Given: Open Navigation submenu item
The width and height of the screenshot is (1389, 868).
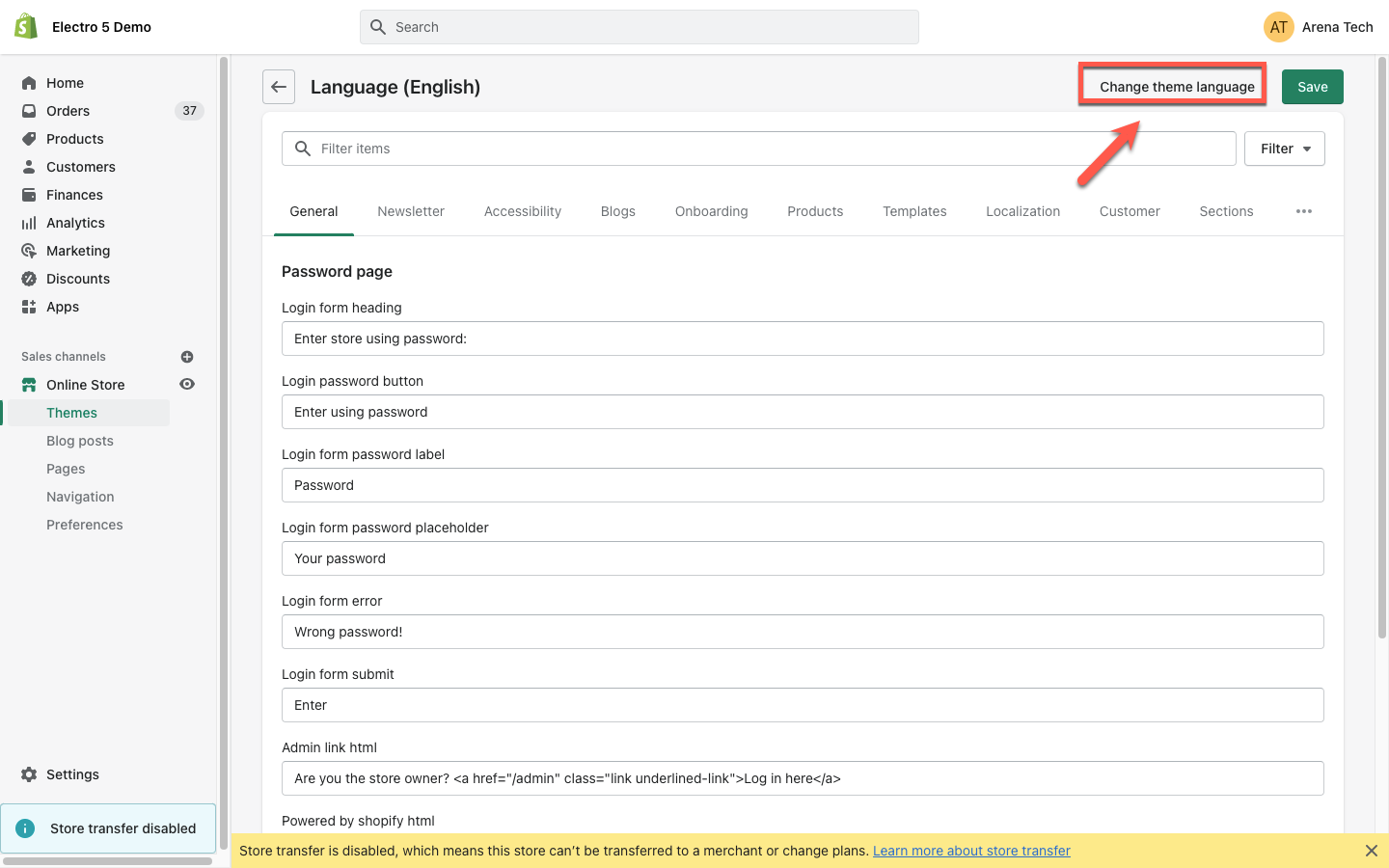Looking at the screenshot, I should click(x=80, y=497).
